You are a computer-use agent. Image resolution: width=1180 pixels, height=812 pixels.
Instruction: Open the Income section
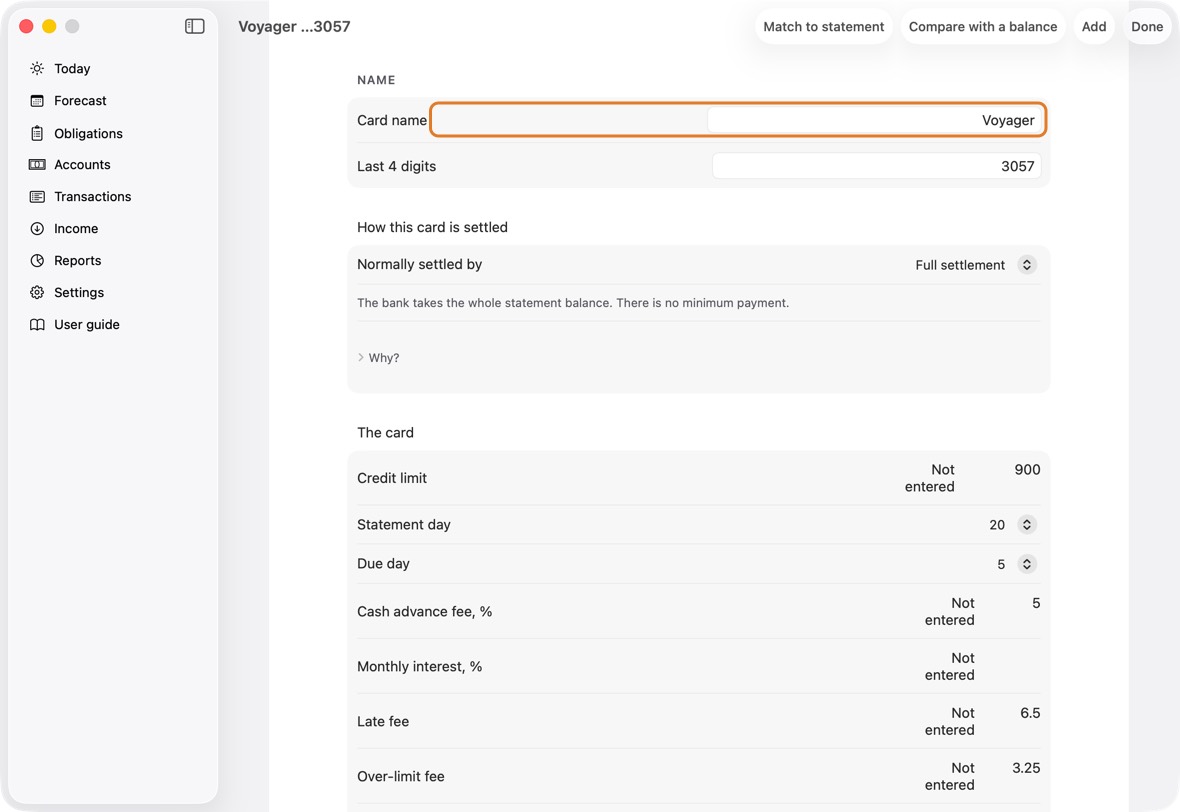[x=76, y=229]
